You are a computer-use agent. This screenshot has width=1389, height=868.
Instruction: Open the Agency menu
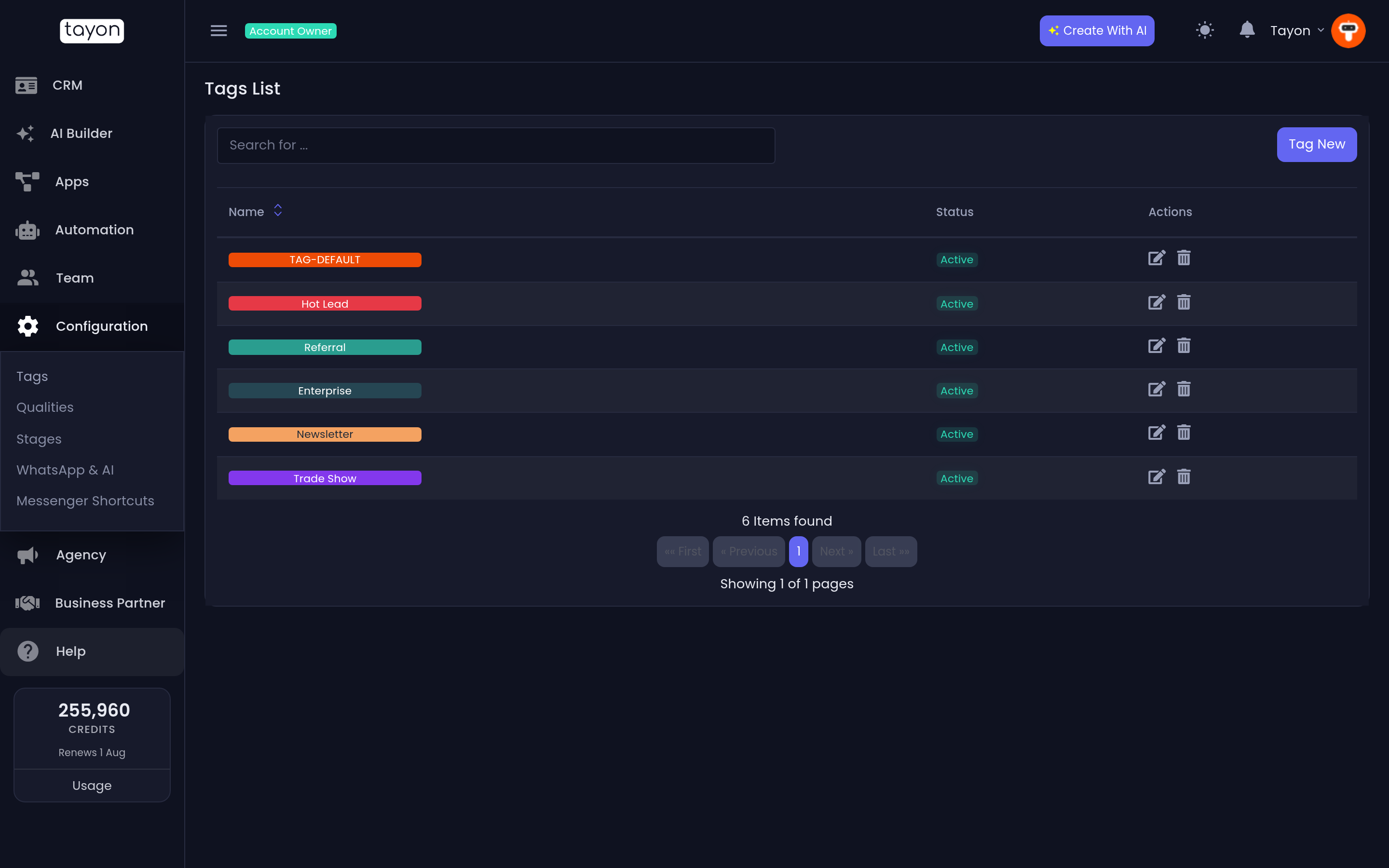92,555
